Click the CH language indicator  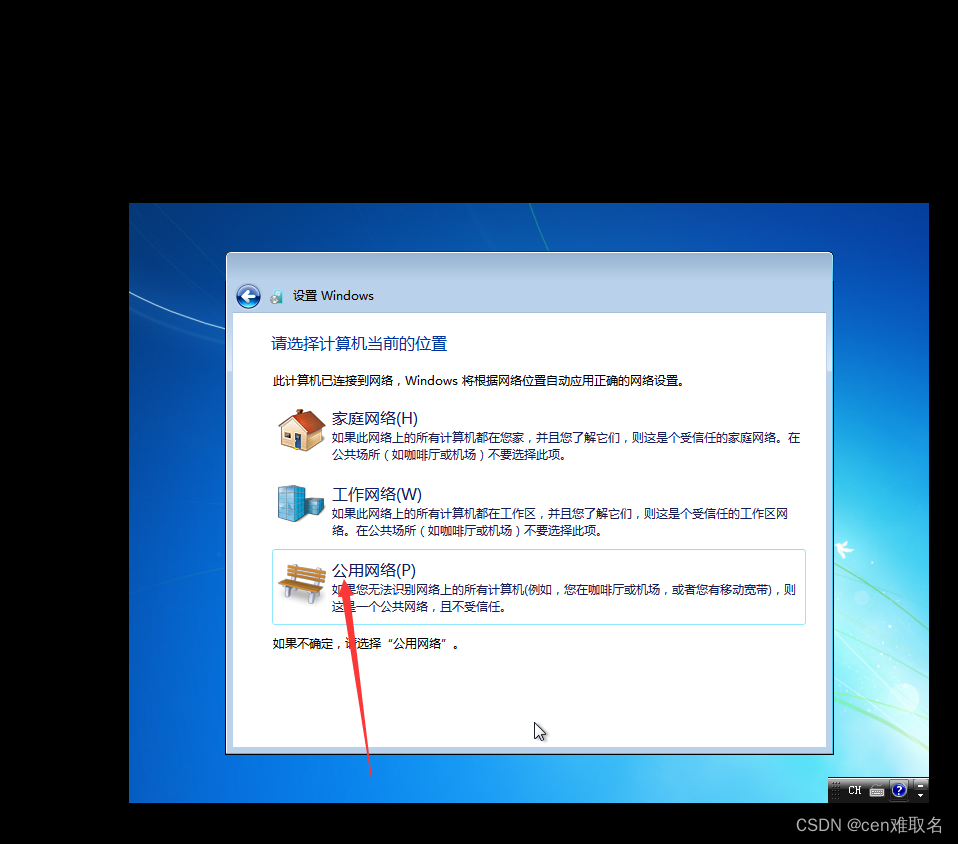(854, 790)
